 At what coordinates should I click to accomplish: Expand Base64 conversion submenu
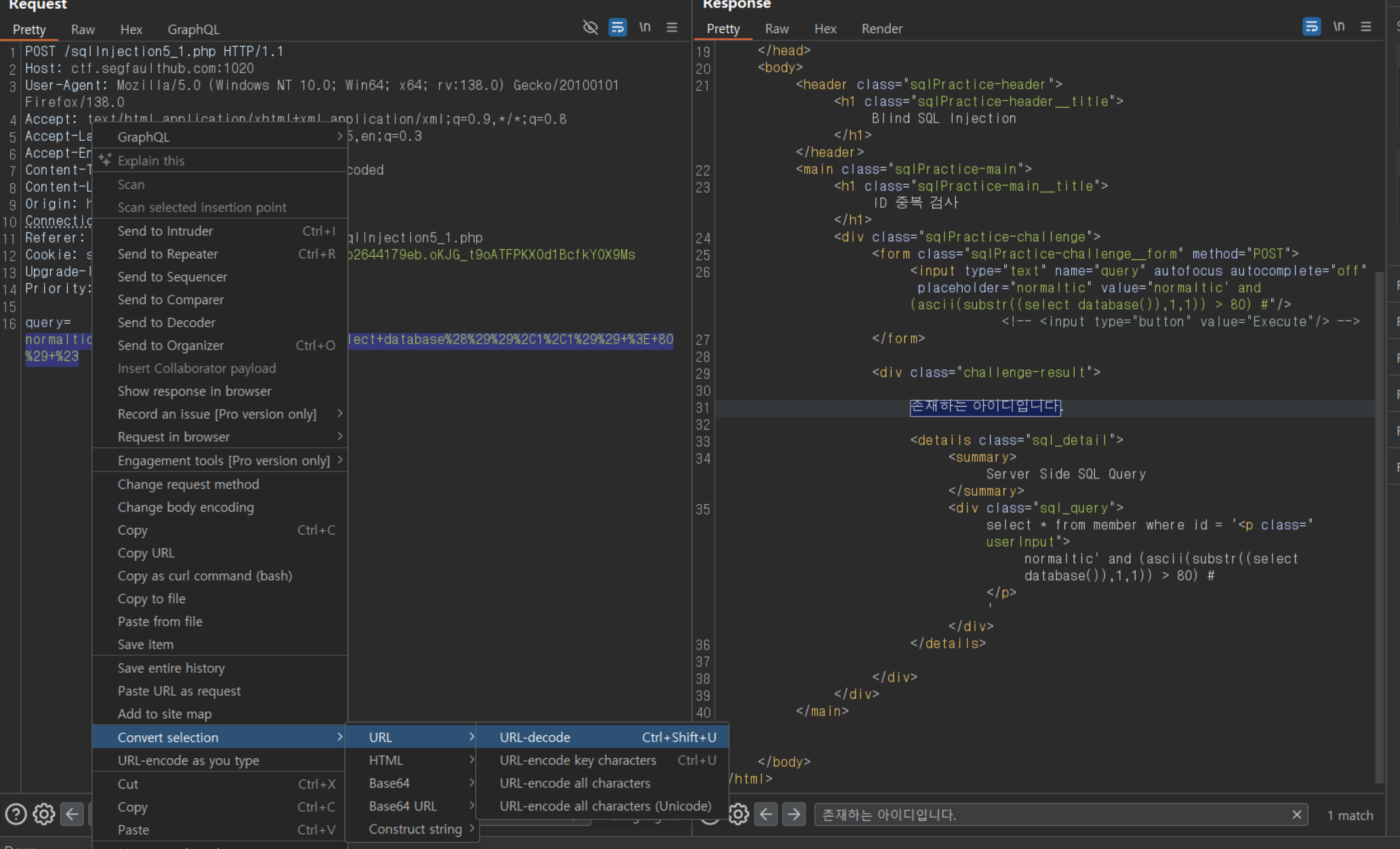pyautogui.click(x=412, y=783)
